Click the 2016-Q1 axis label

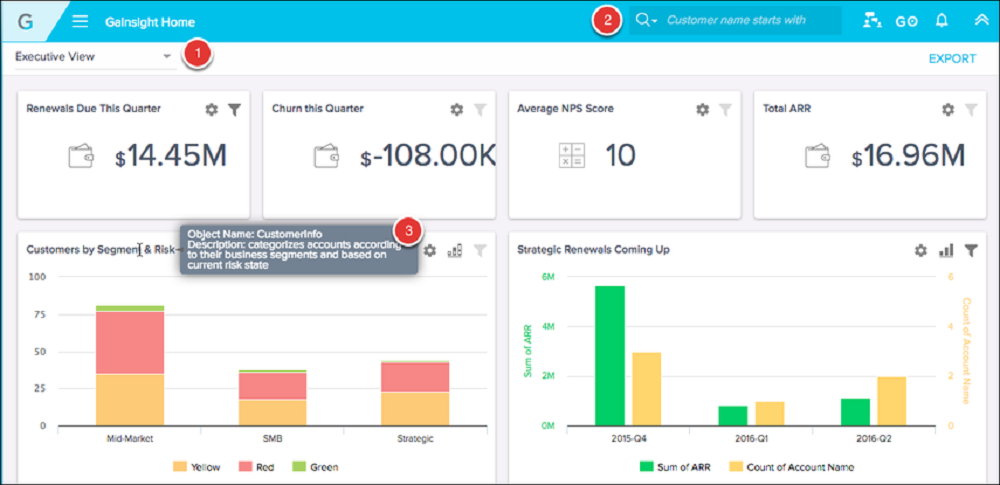click(x=752, y=439)
